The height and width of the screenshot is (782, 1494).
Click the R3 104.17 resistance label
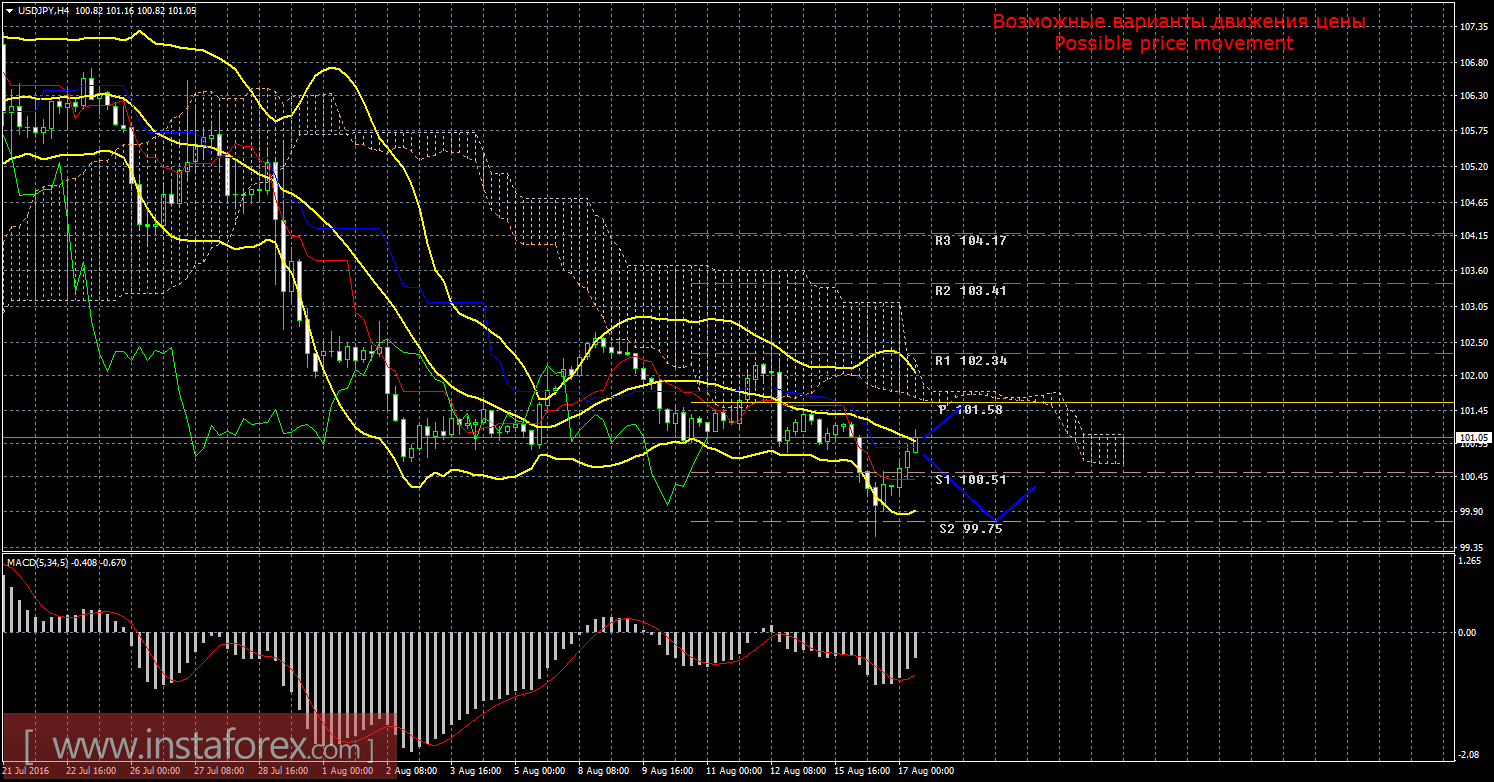point(969,241)
